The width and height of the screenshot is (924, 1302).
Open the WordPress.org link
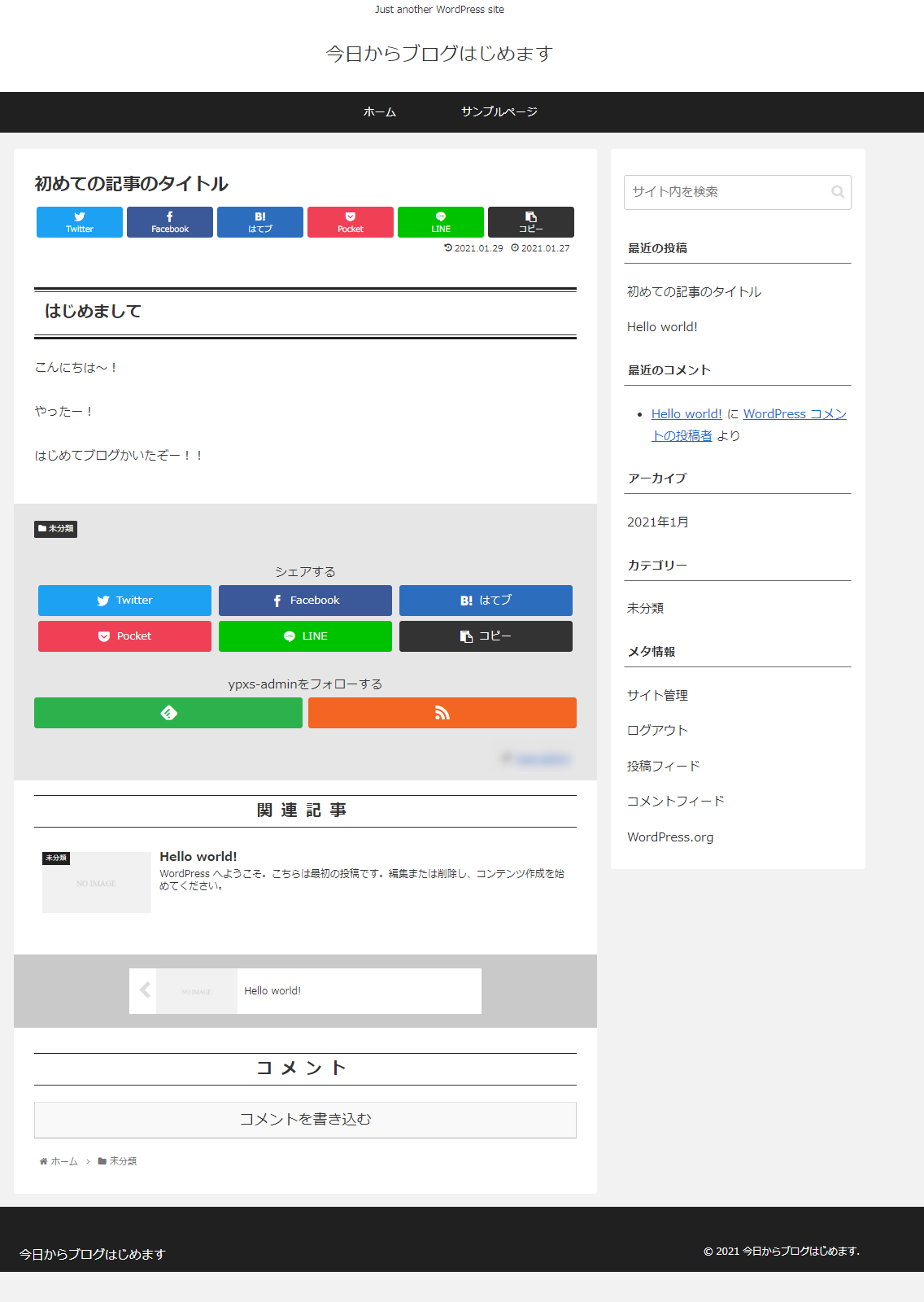pyautogui.click(x=670, y=837)
